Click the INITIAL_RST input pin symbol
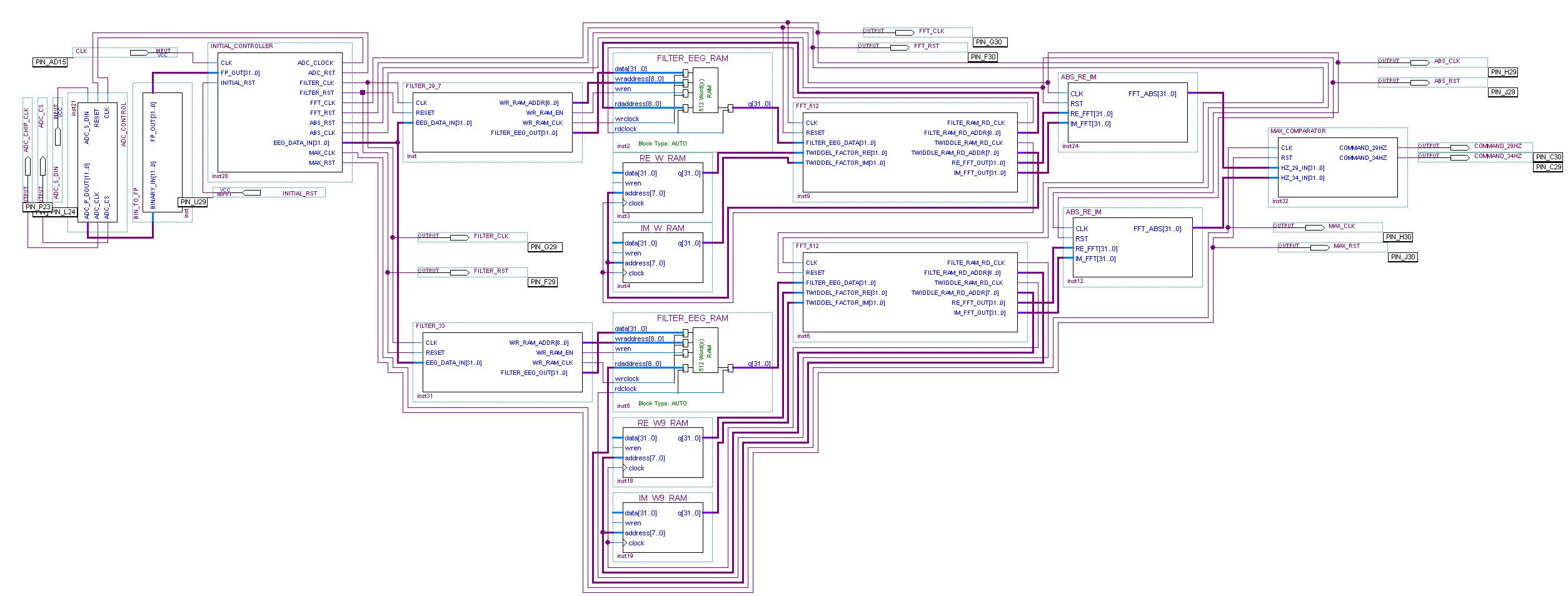Viewport: 1568px width, 596px height. tap(251, 192)
